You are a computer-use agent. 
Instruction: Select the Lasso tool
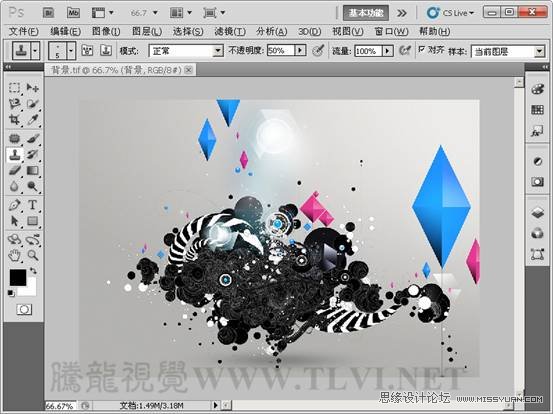[14, 104]
